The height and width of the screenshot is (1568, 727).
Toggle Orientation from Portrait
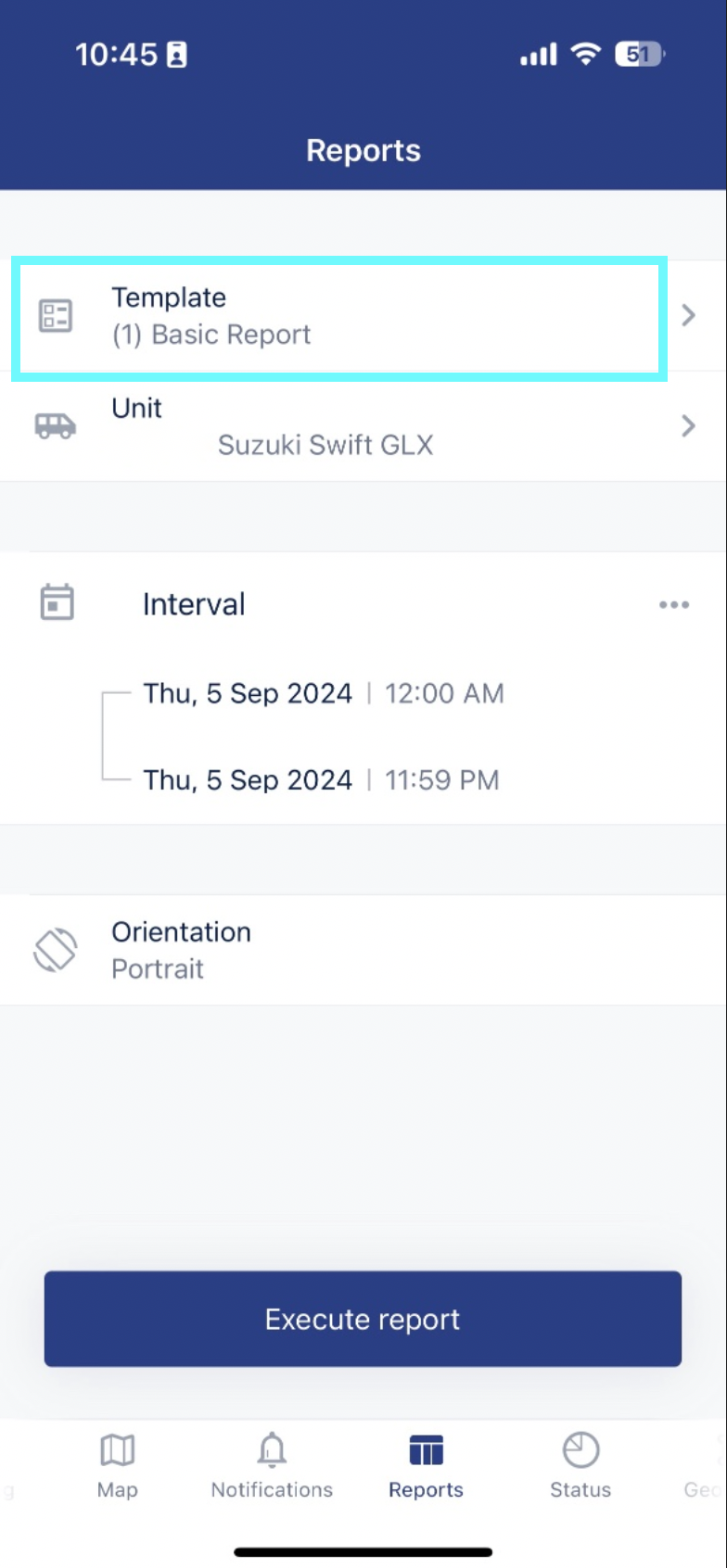pyautogui.click(x=158, y=969)
